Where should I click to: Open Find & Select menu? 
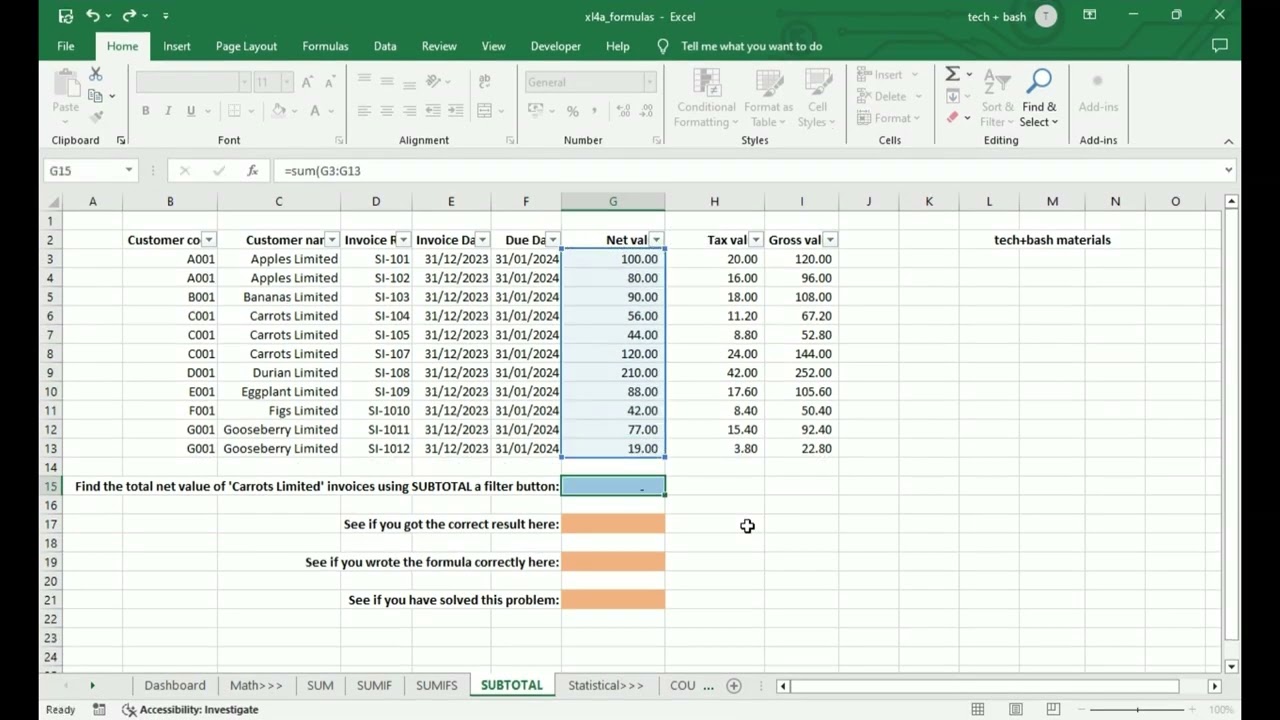pos(1039,99)
